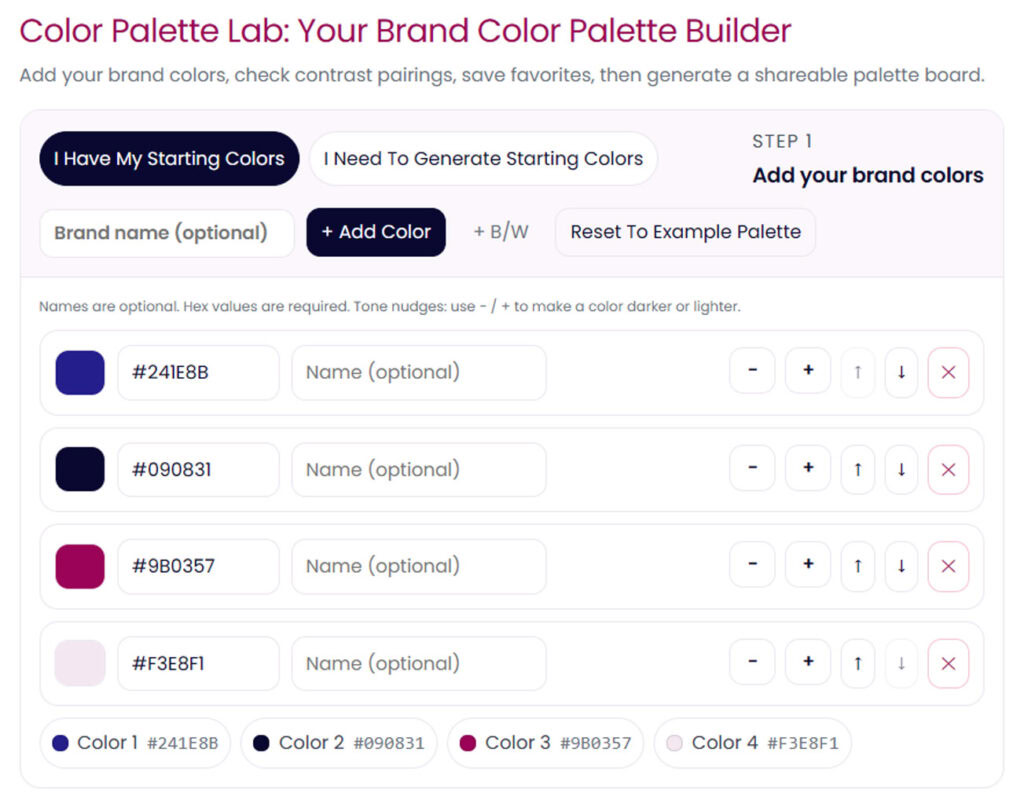
Task: Add black and white via the + B/W option
Action: (x=500, y=231)
